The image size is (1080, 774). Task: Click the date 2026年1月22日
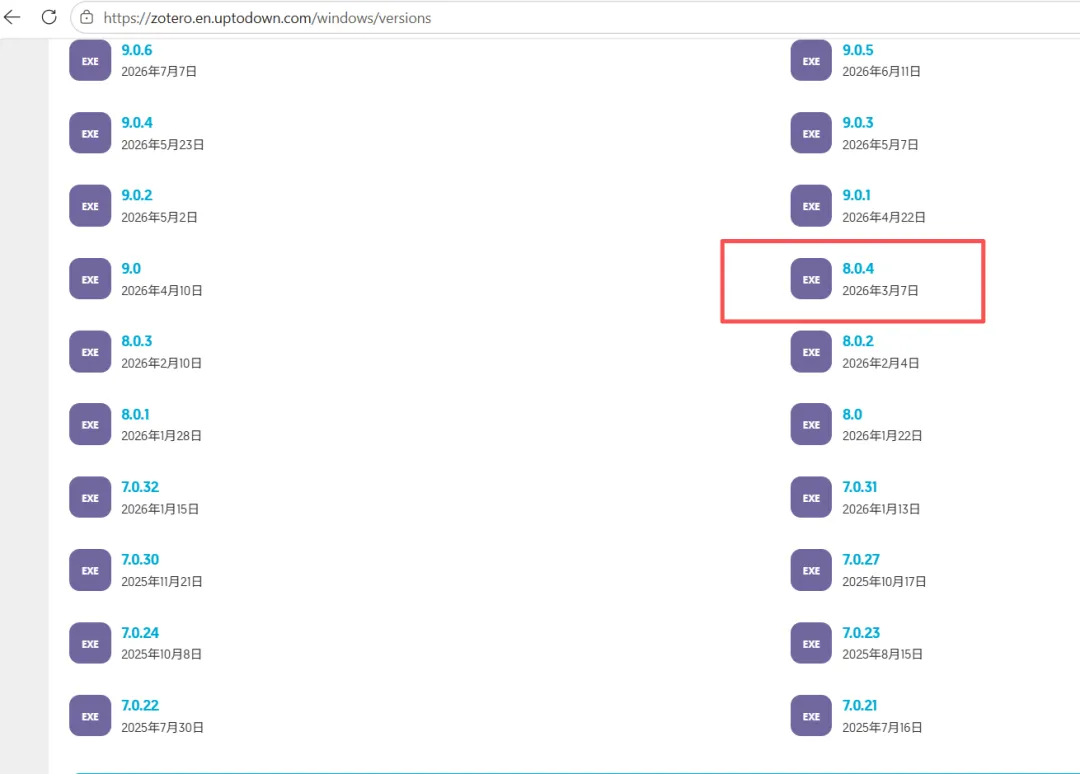point(882,436)
